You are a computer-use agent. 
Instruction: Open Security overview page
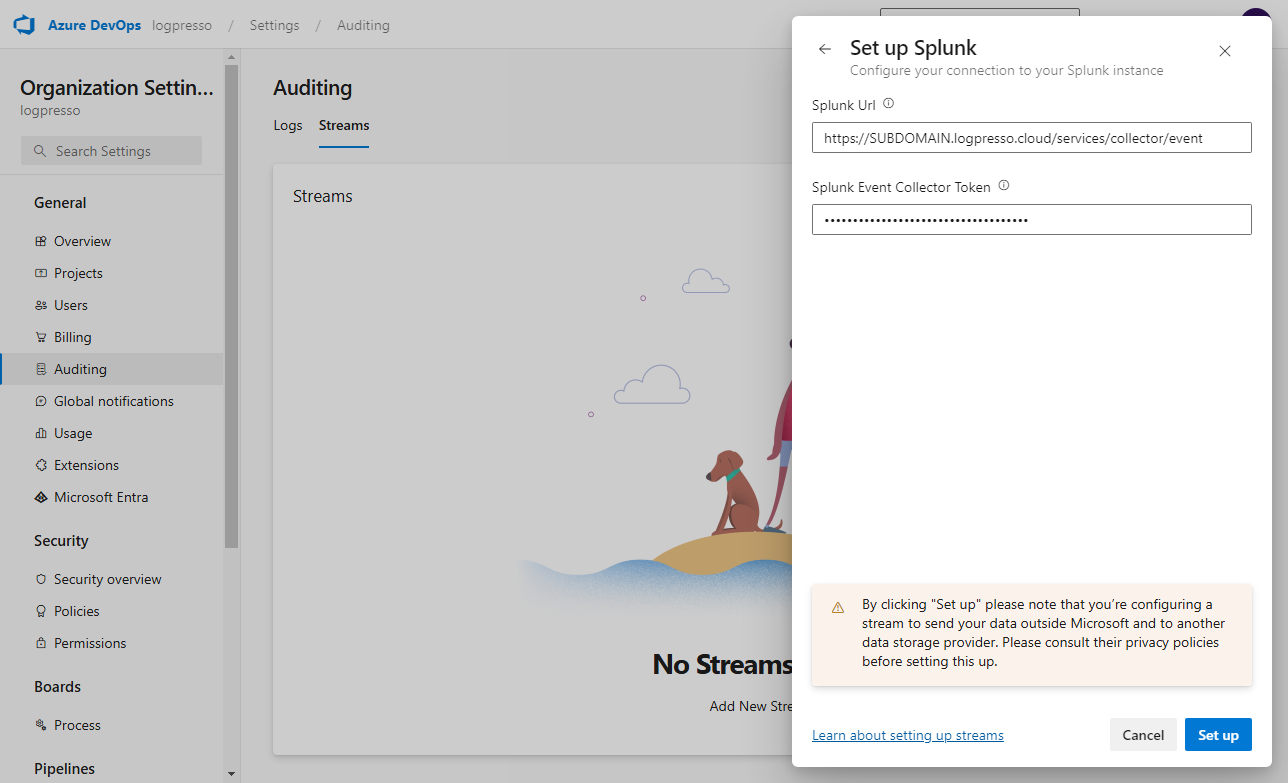tap(112, 579)
